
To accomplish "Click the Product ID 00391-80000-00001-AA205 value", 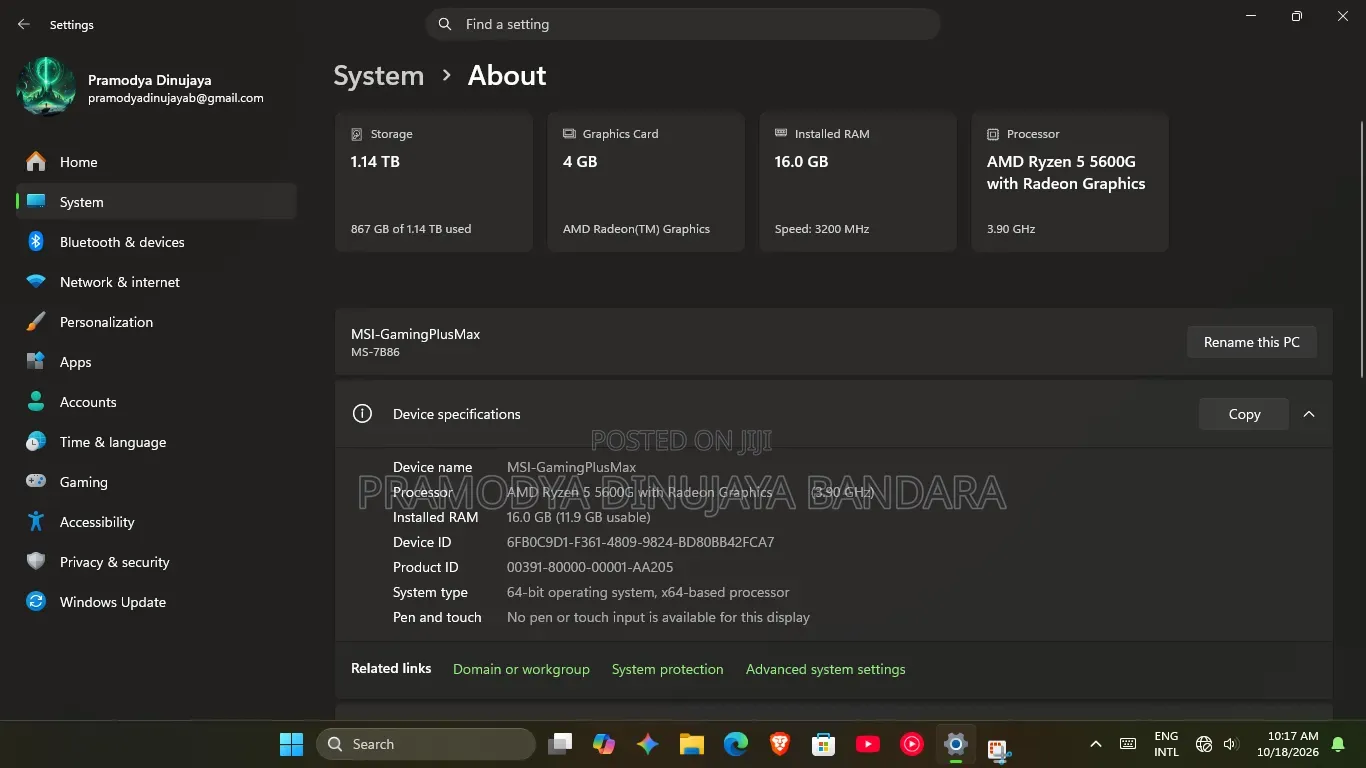I will coord(590,567).
